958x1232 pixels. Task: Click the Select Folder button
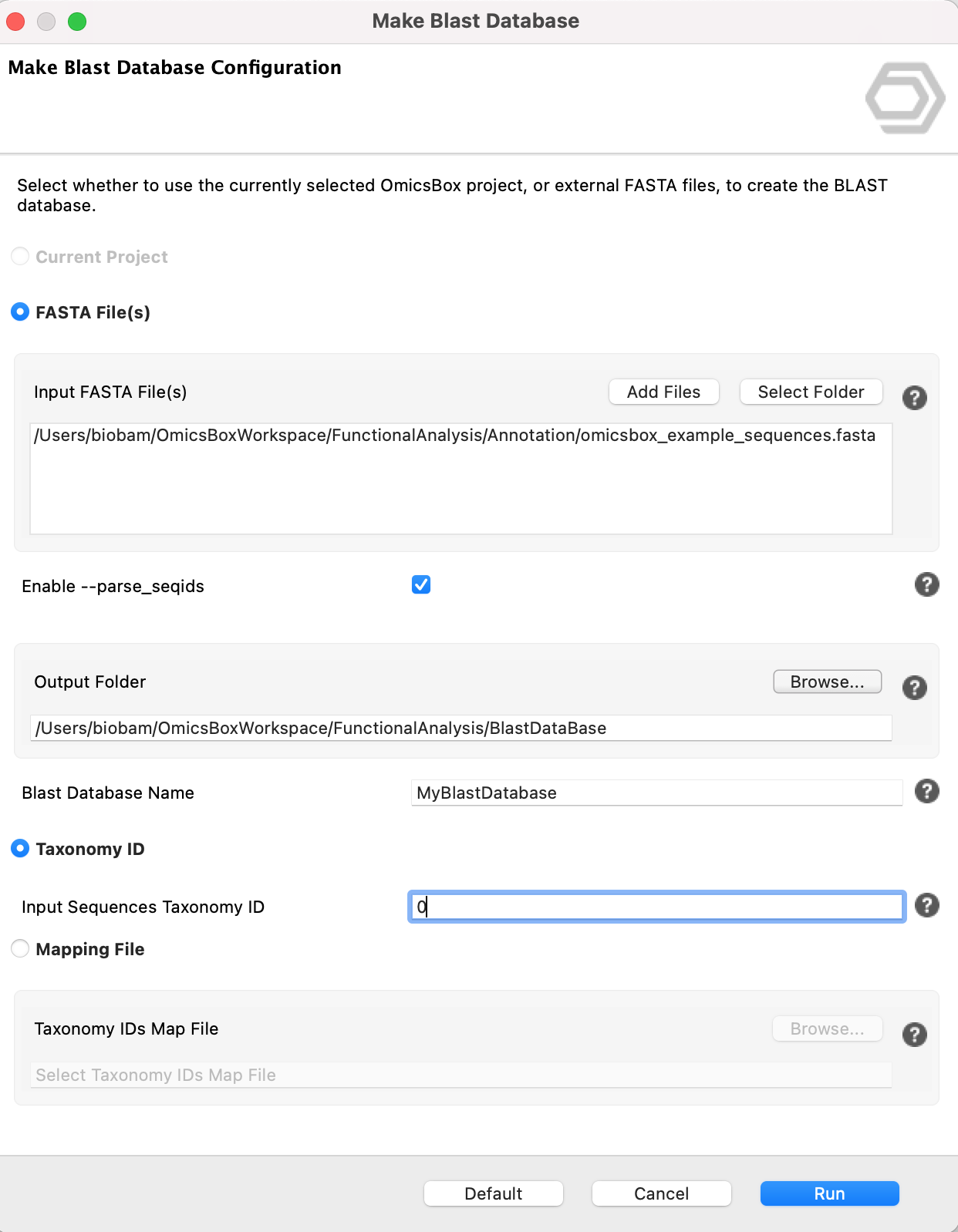[811, 392]
